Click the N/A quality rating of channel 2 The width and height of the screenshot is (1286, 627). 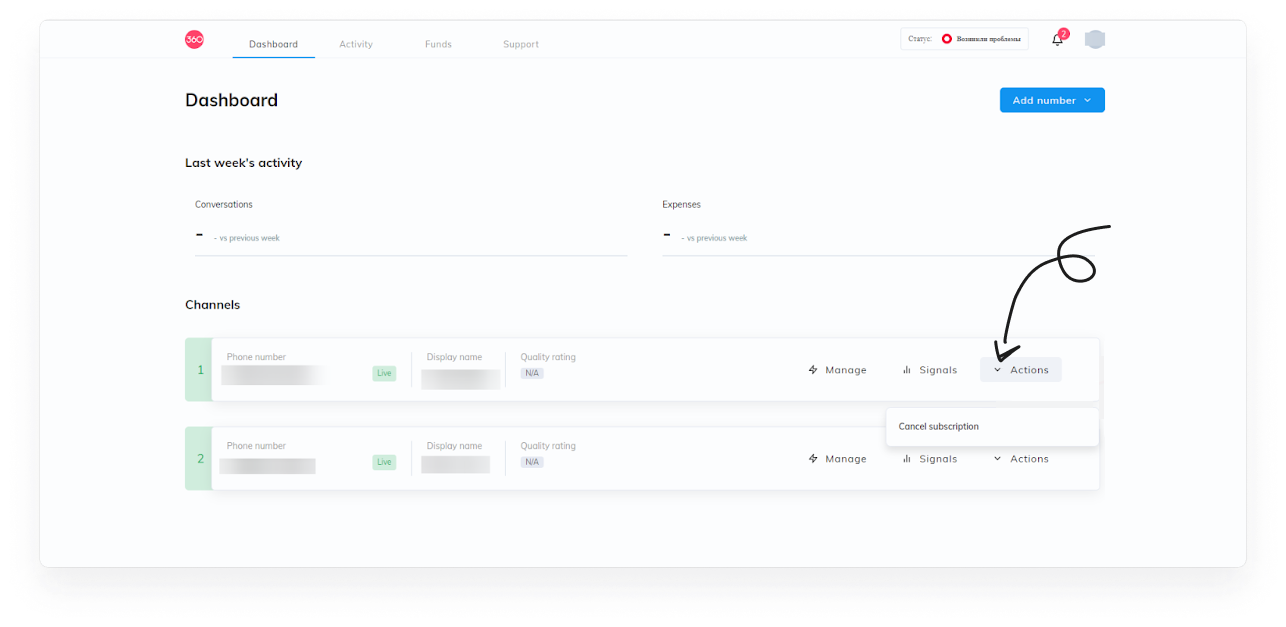point(532,462)
